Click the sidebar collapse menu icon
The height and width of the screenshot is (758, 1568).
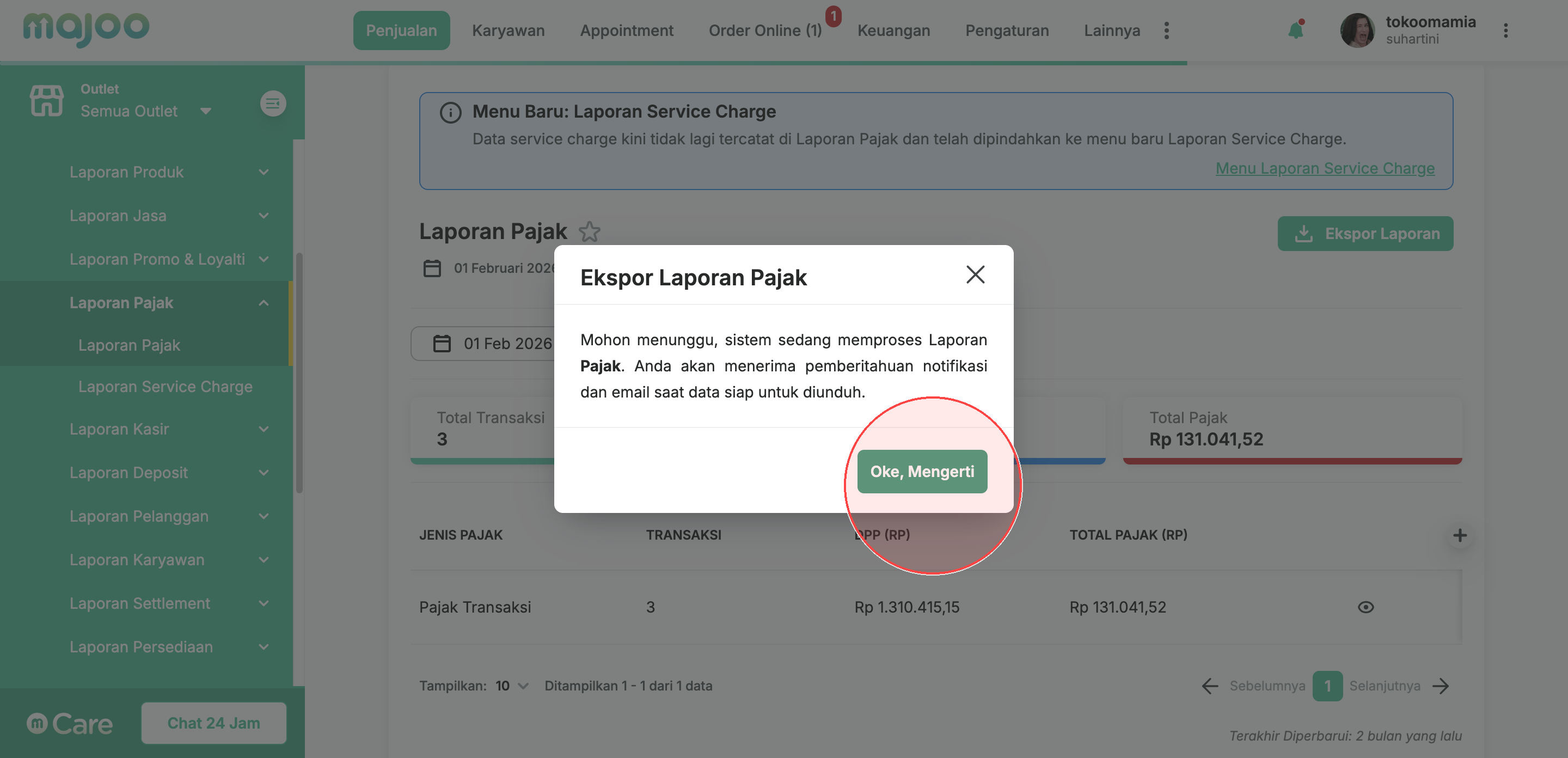(x=273, y=103)
